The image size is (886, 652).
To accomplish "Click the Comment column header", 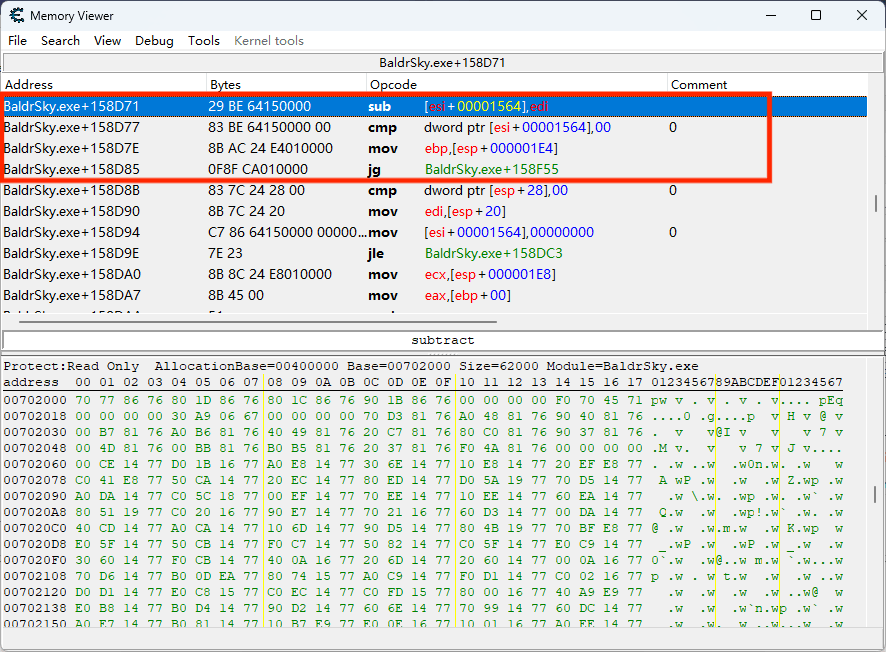I will 767,85.
